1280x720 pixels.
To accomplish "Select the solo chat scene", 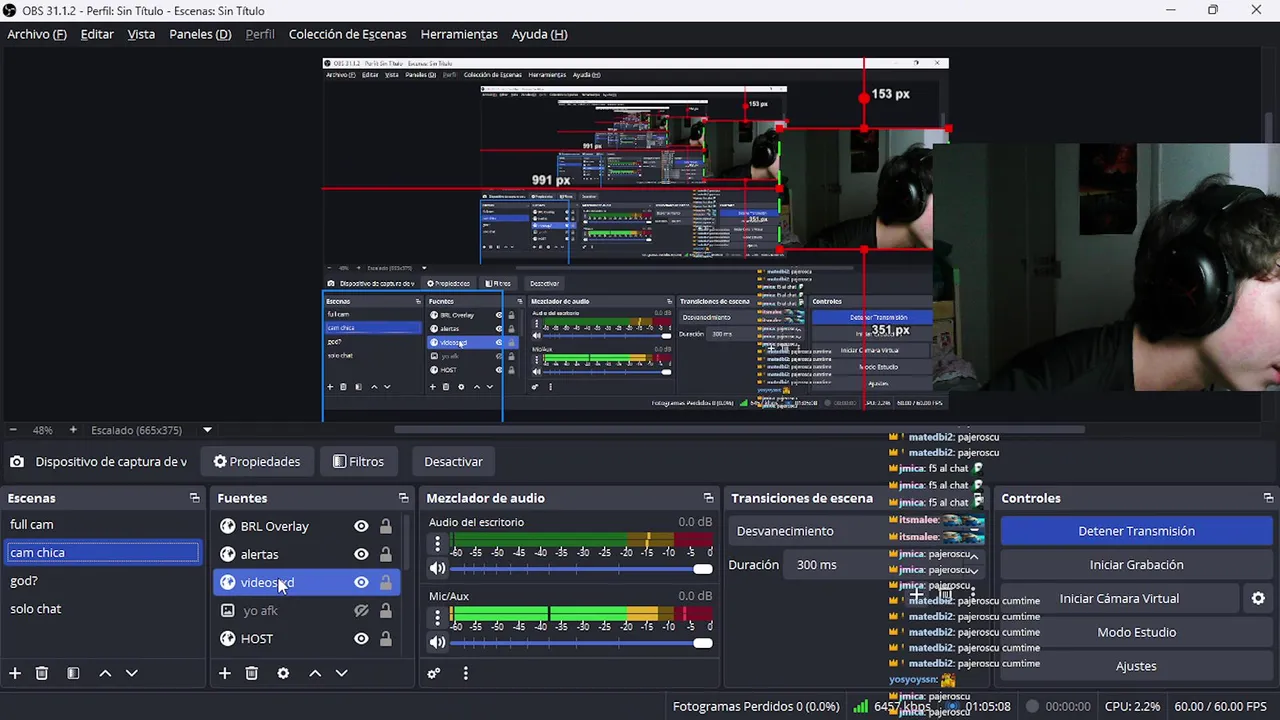I will coord(103,608).
